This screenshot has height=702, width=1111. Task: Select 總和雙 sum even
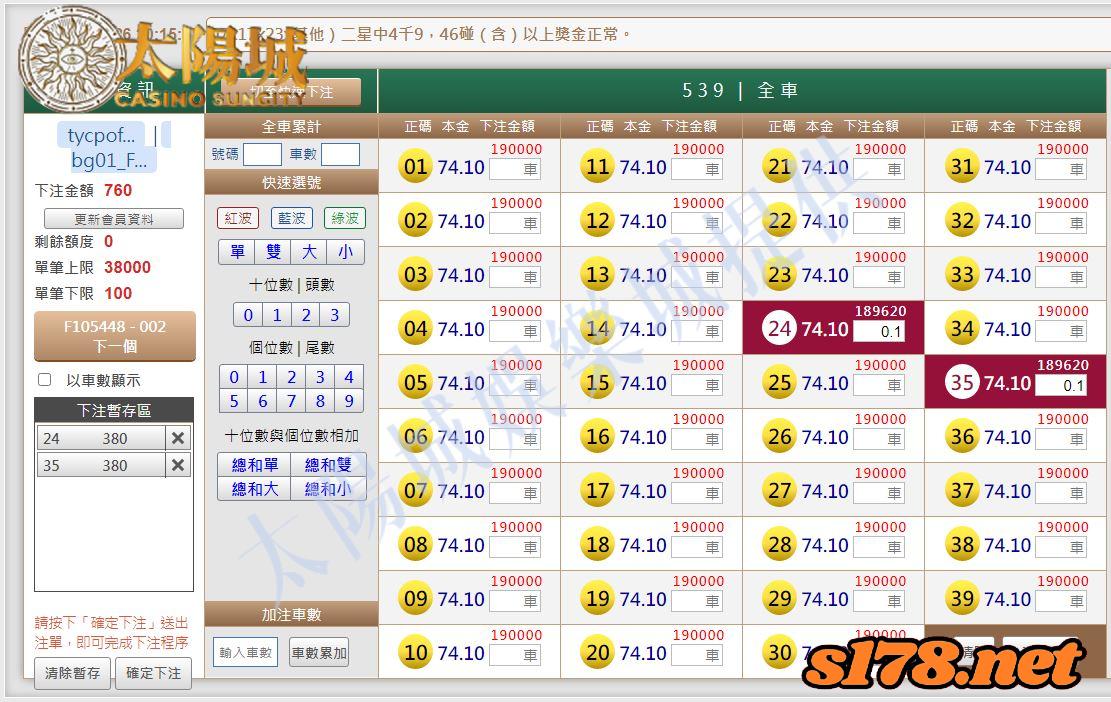tap(328, 465)
